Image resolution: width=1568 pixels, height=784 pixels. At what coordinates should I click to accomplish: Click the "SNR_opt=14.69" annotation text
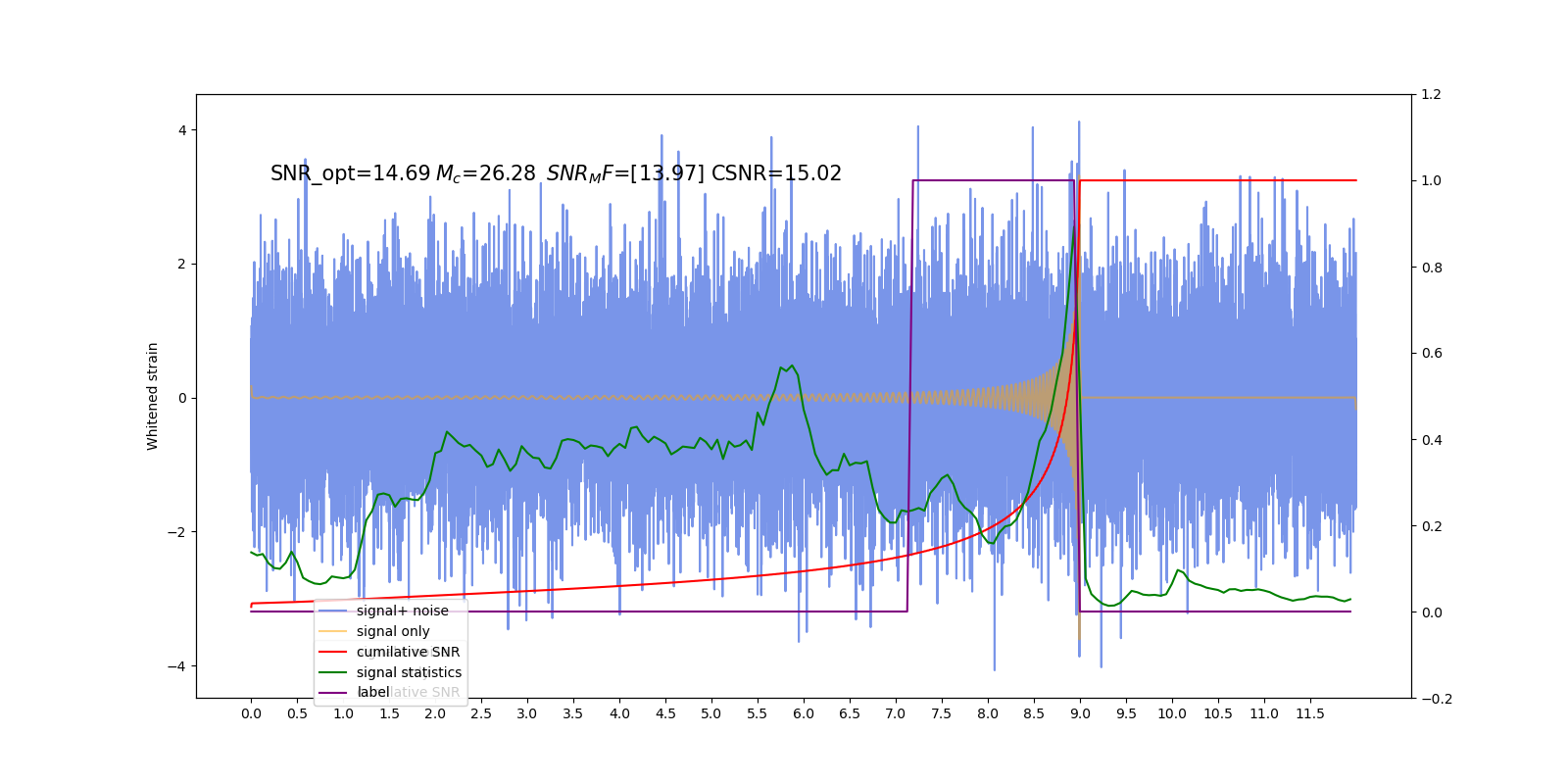(x=351, y=173)
